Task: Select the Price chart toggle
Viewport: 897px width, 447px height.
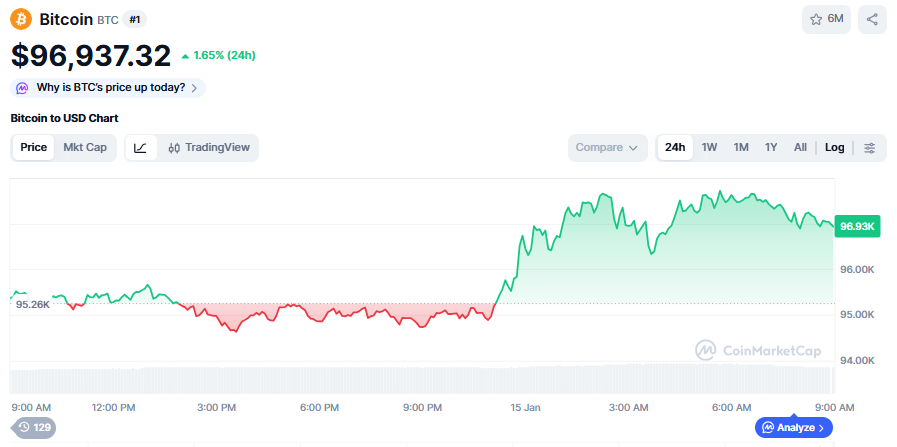Action: click(34, 148)
